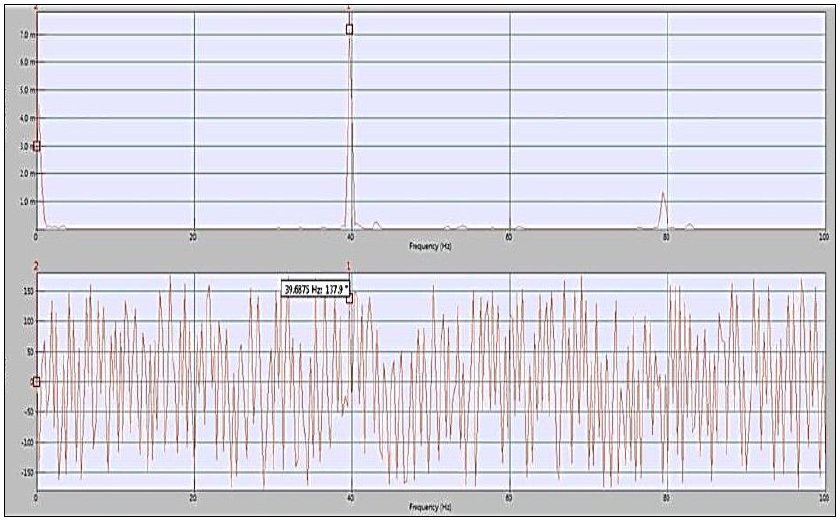Click the -50 label on phase axis
The height and width of the screenshot is (520, 840).
(28, 411)
